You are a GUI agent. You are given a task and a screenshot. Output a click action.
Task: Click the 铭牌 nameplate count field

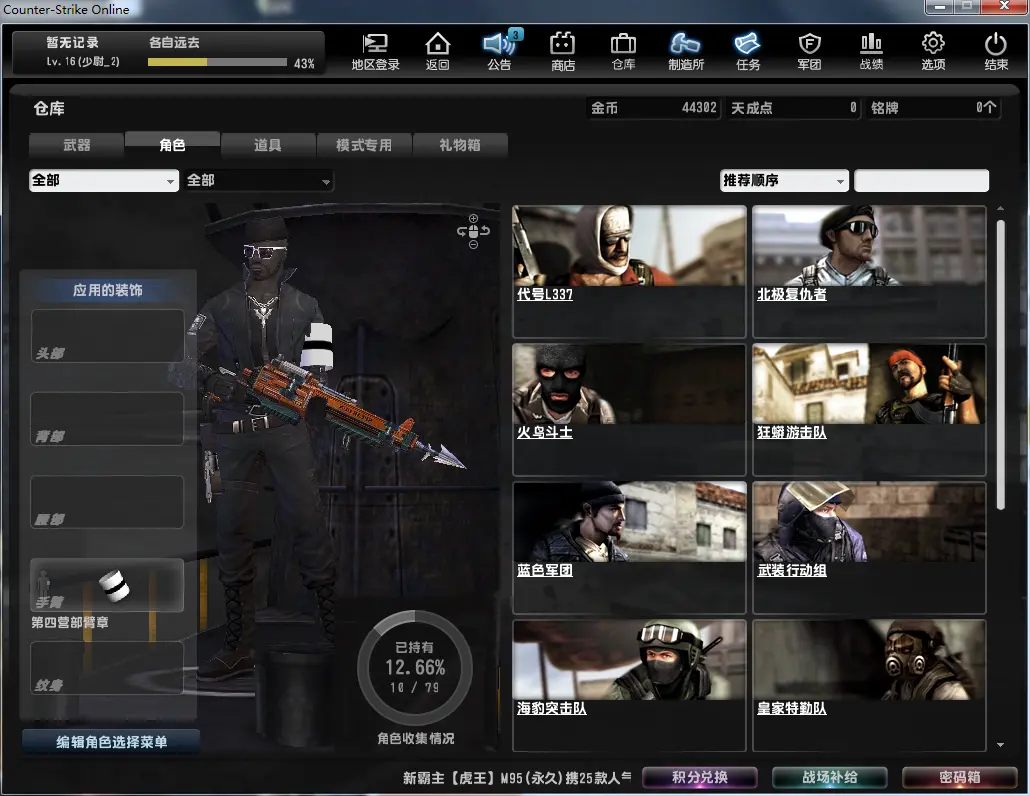[933, 108]
